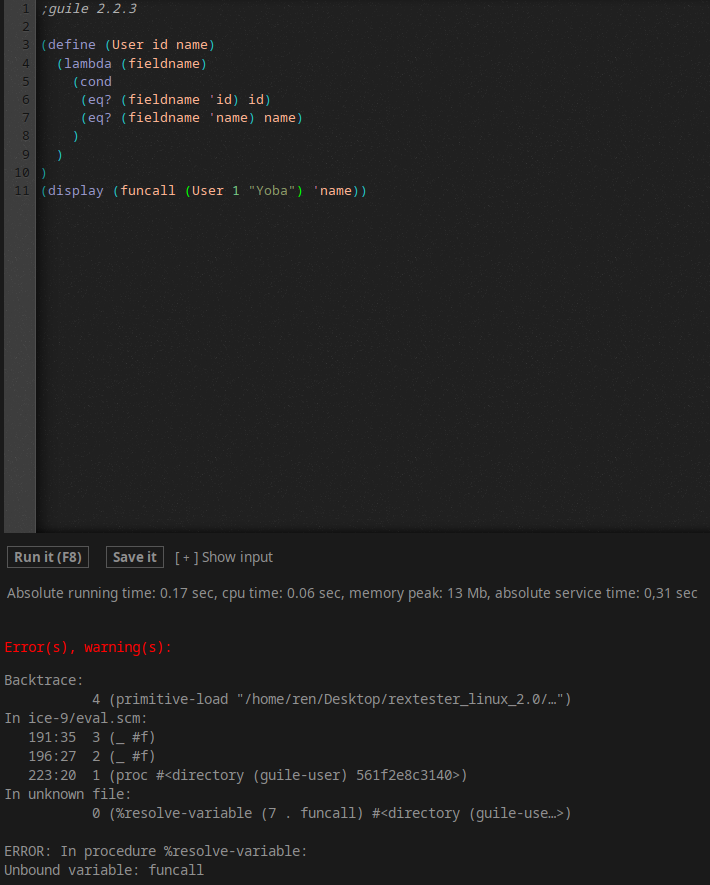
Task: Click line number 11 in the gutter
Action: (x=22, y=190)
